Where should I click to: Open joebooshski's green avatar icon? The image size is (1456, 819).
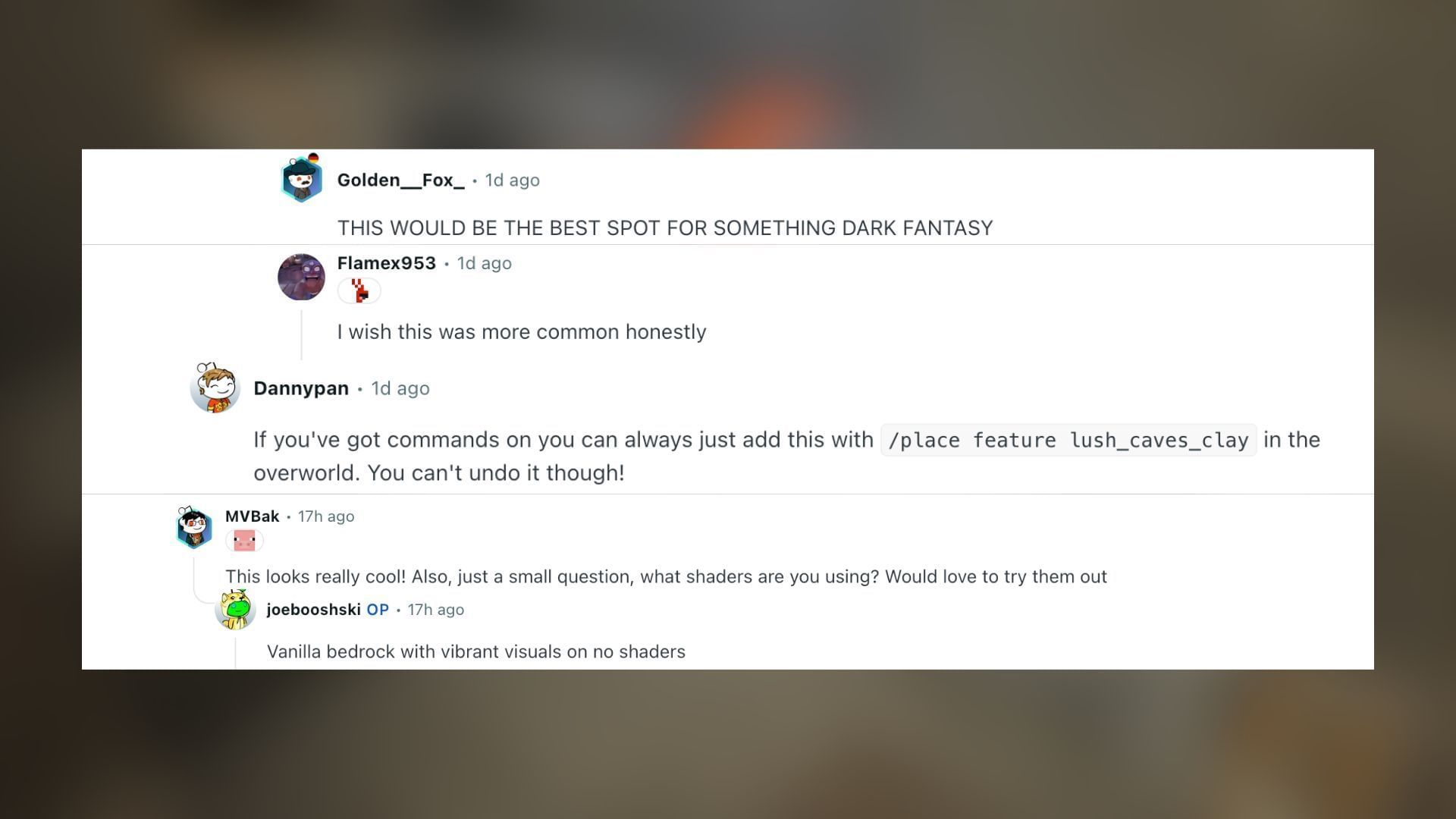pyautogui.click(x=235, y=609)
